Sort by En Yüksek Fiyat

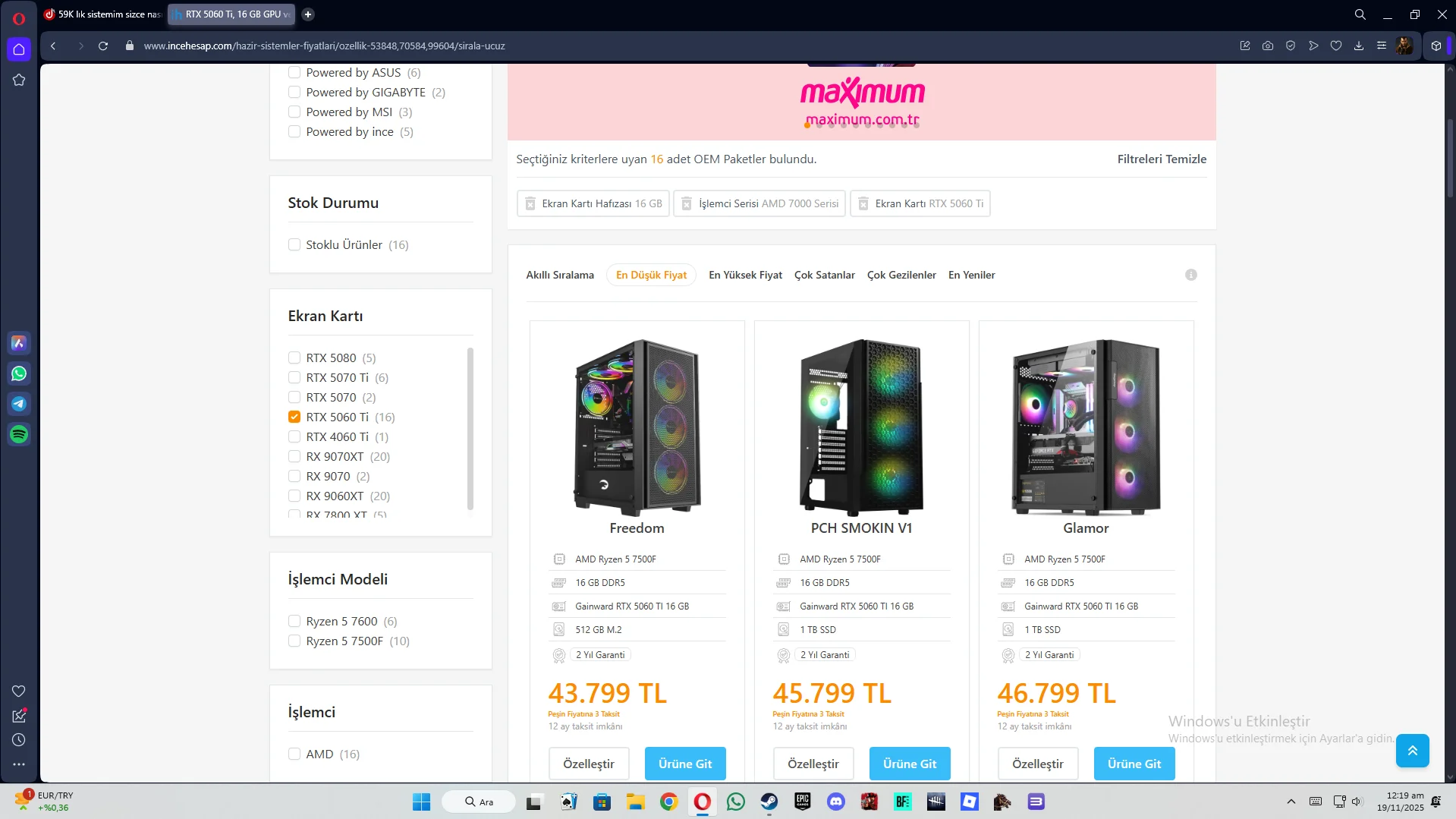click(x=745, y=275)
